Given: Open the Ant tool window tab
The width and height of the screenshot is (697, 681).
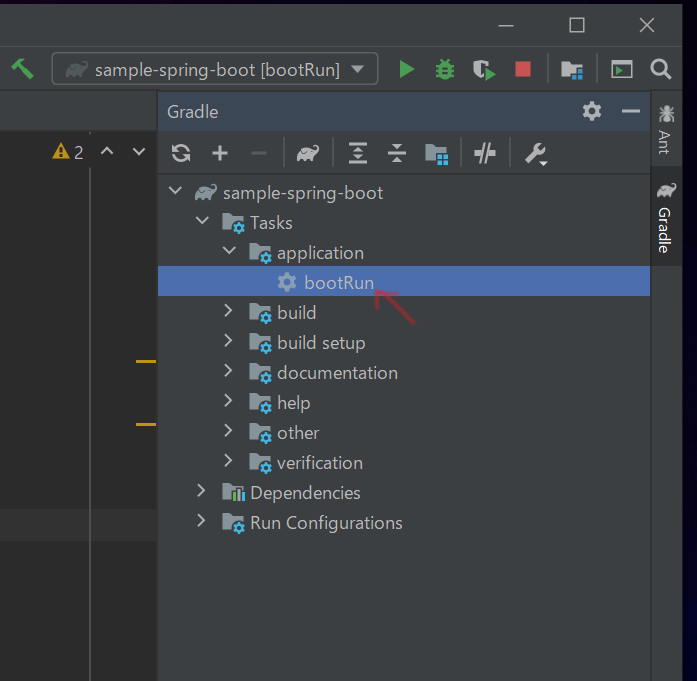Looking at the screenshot, I should pyautogui.click(x=666, y=129).
